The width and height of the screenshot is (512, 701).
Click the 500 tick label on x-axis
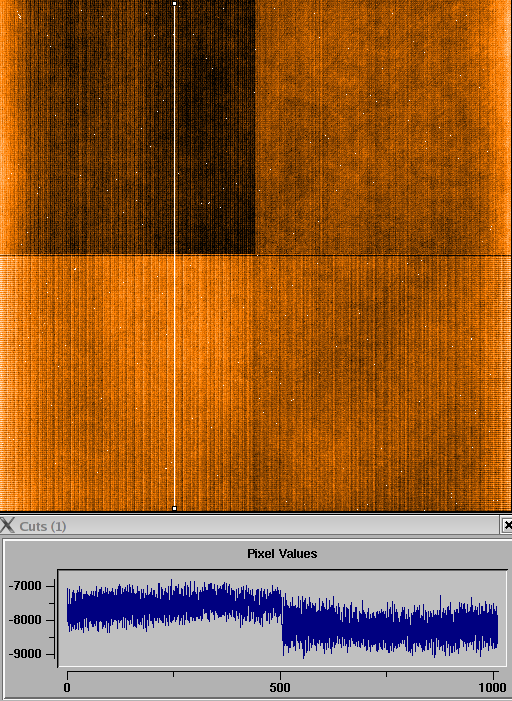280,687
